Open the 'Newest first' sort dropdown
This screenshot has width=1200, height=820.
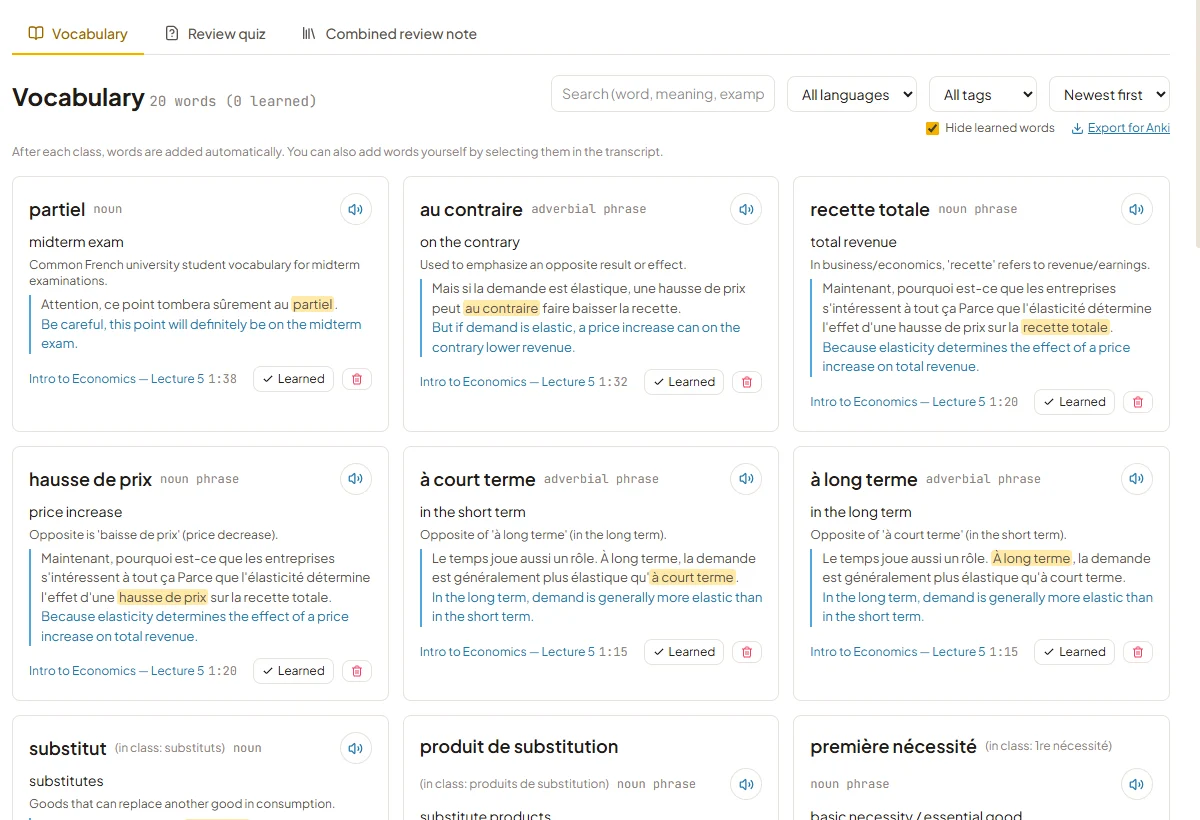tap(1109, 94)
